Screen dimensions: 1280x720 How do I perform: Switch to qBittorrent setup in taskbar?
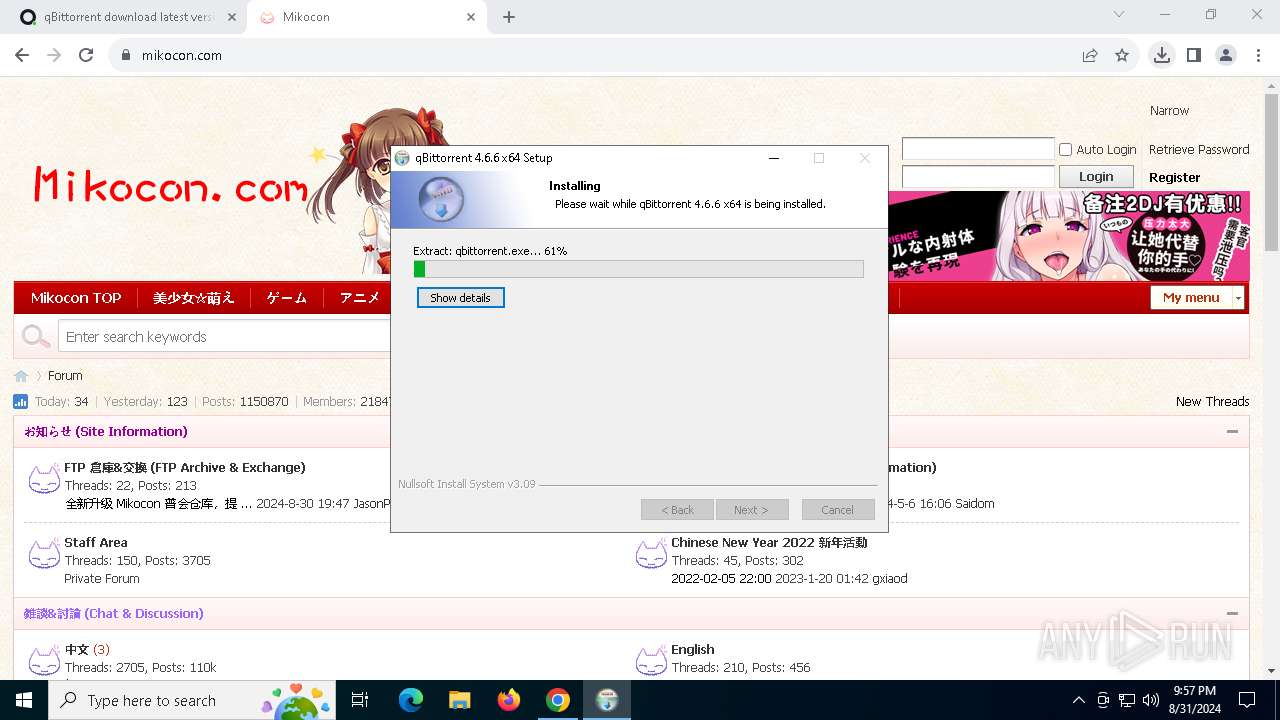coord(607,700)
